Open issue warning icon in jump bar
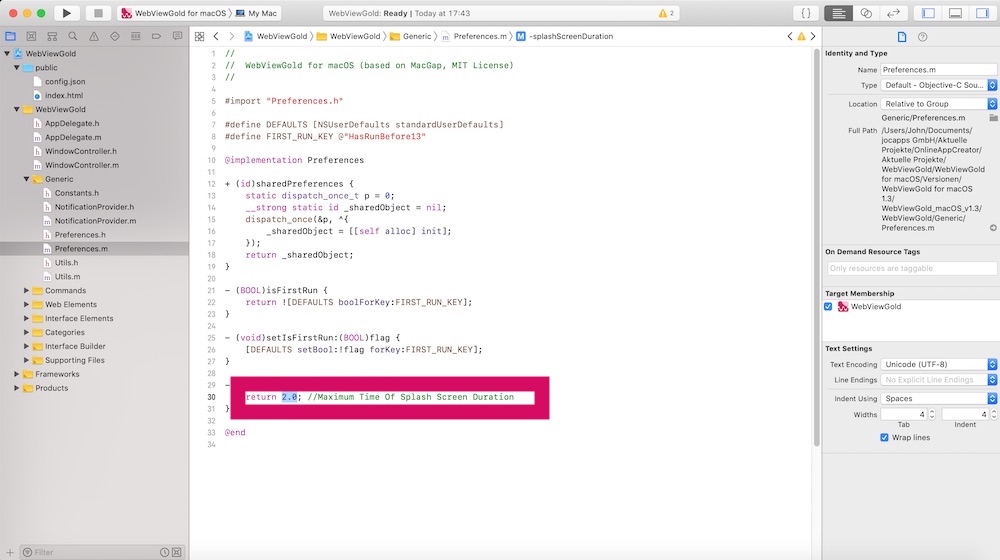Image resolution: width=1000 pixels, height=560 pixels. tap(801, 36)
